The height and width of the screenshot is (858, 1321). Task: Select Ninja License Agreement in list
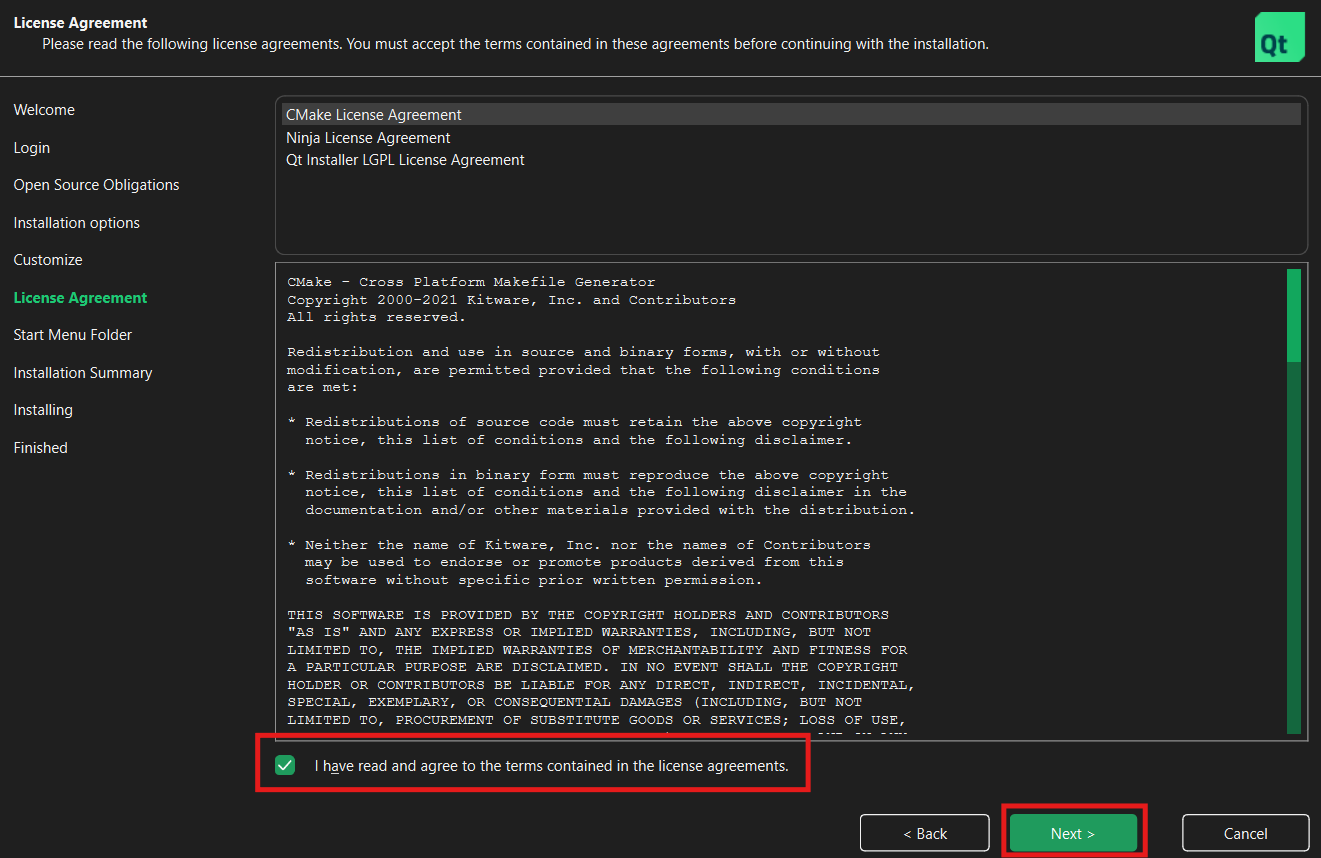click(x=791, y=138)
